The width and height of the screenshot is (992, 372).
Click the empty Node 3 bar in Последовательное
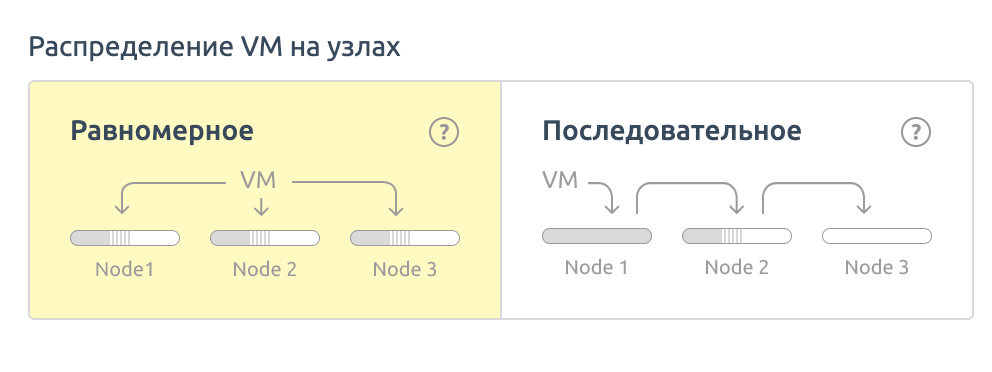(x=877, y=236)
